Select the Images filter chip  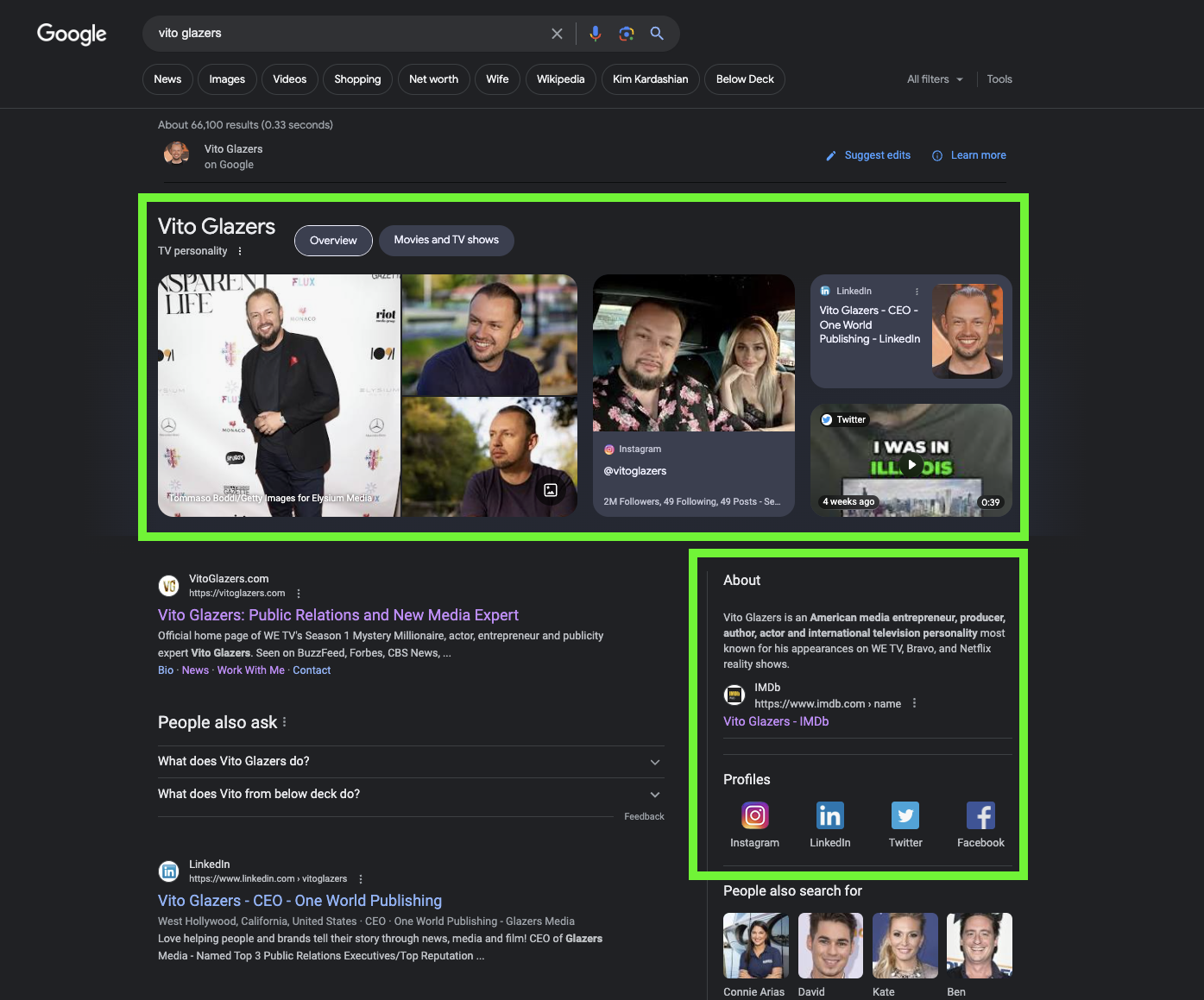pos(227,79)
